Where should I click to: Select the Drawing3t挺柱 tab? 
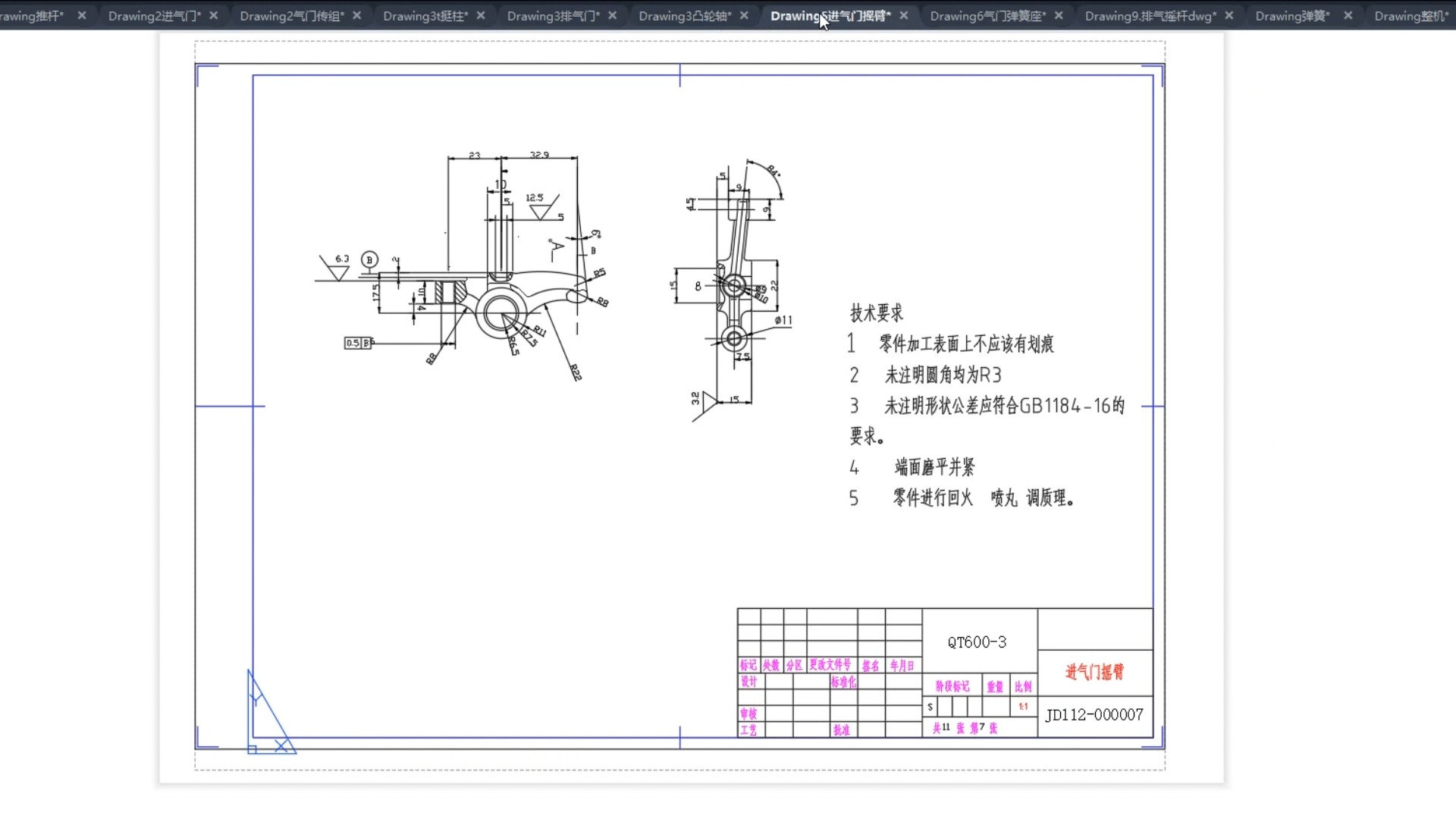425,16
